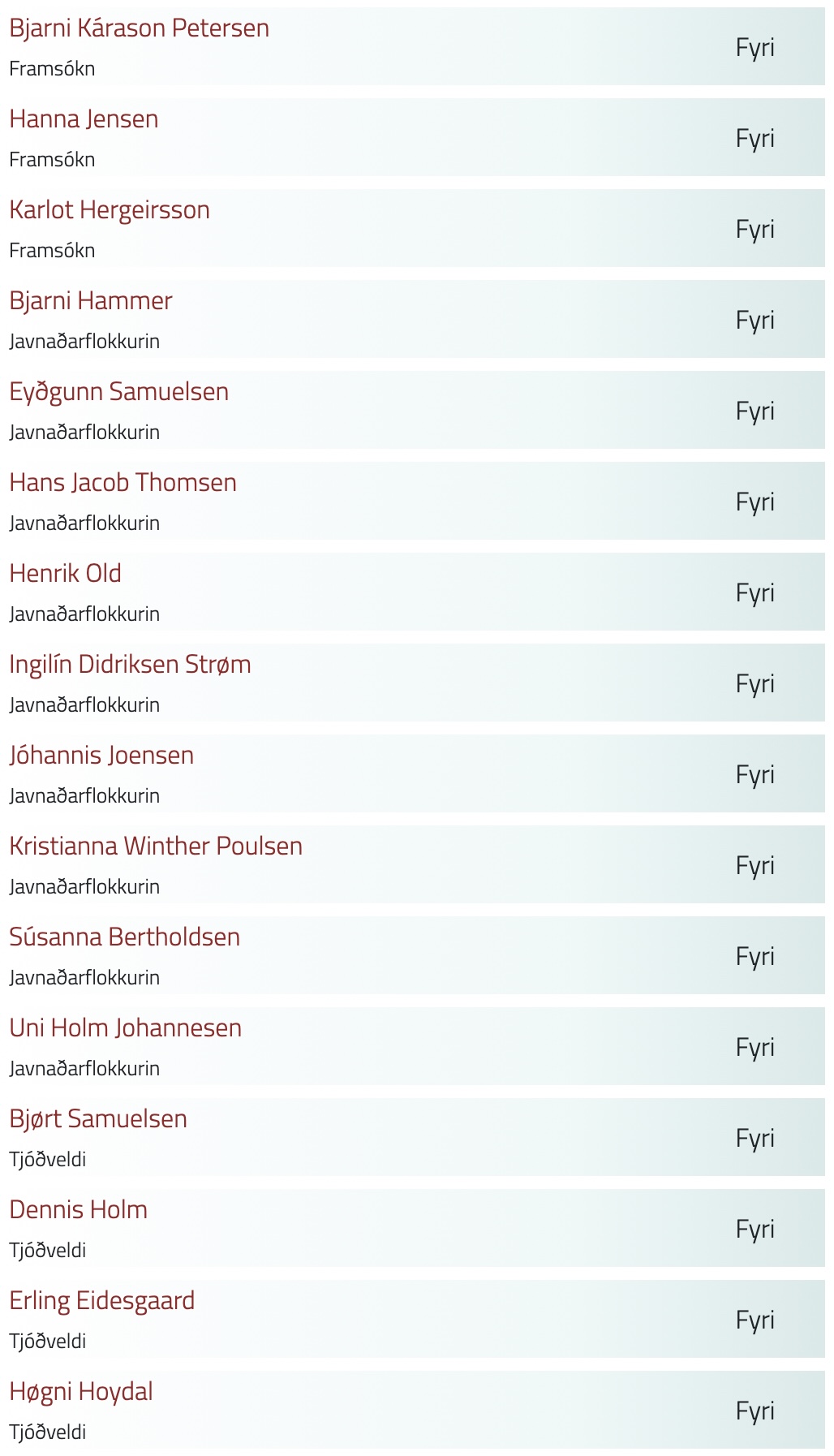Open Bjørt Samuelsen's profile
834x1456 pixels.
pos(98,1119)
